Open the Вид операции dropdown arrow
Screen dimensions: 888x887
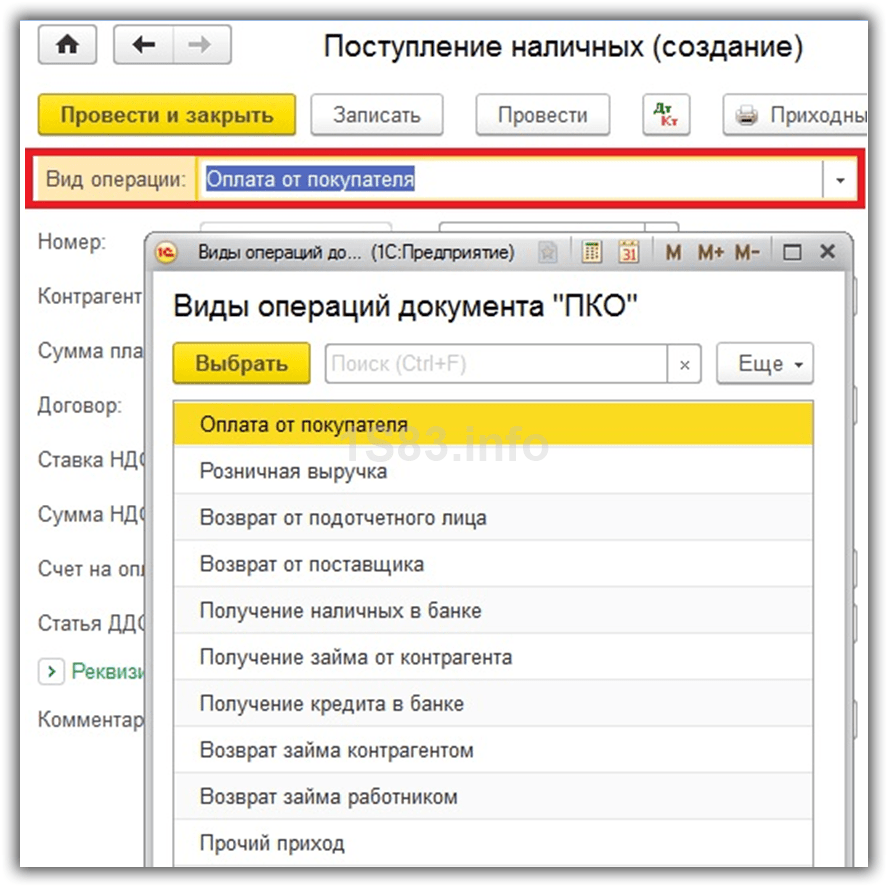(840, 181)
